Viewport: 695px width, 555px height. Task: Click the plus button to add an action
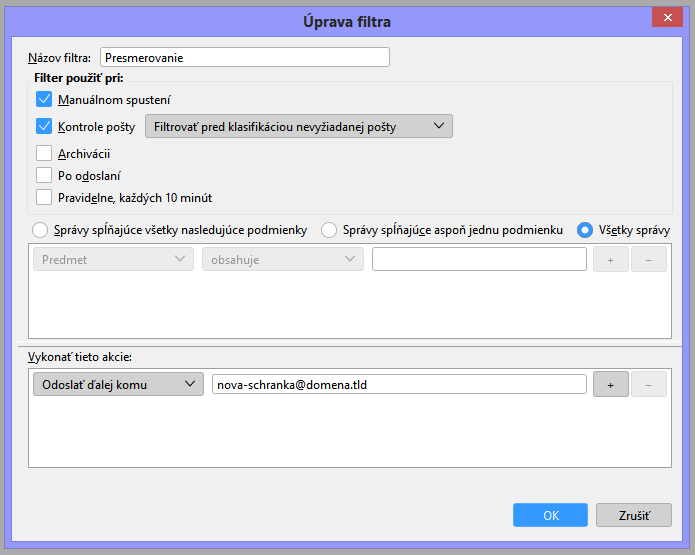click(x=610, y=384)
